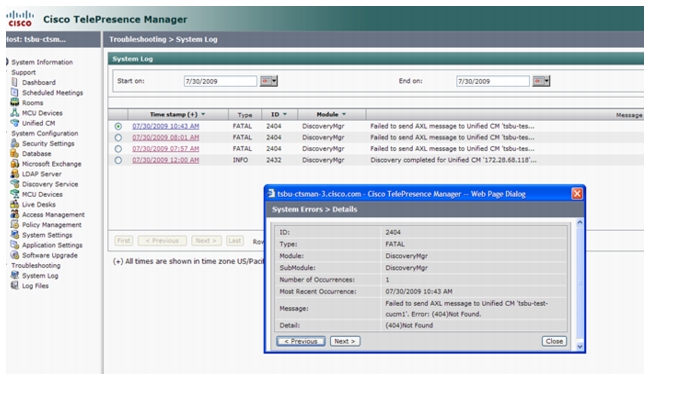Open the End on calendar picker
This screenshot has width=681, height=393.
[x=541, y=81]
